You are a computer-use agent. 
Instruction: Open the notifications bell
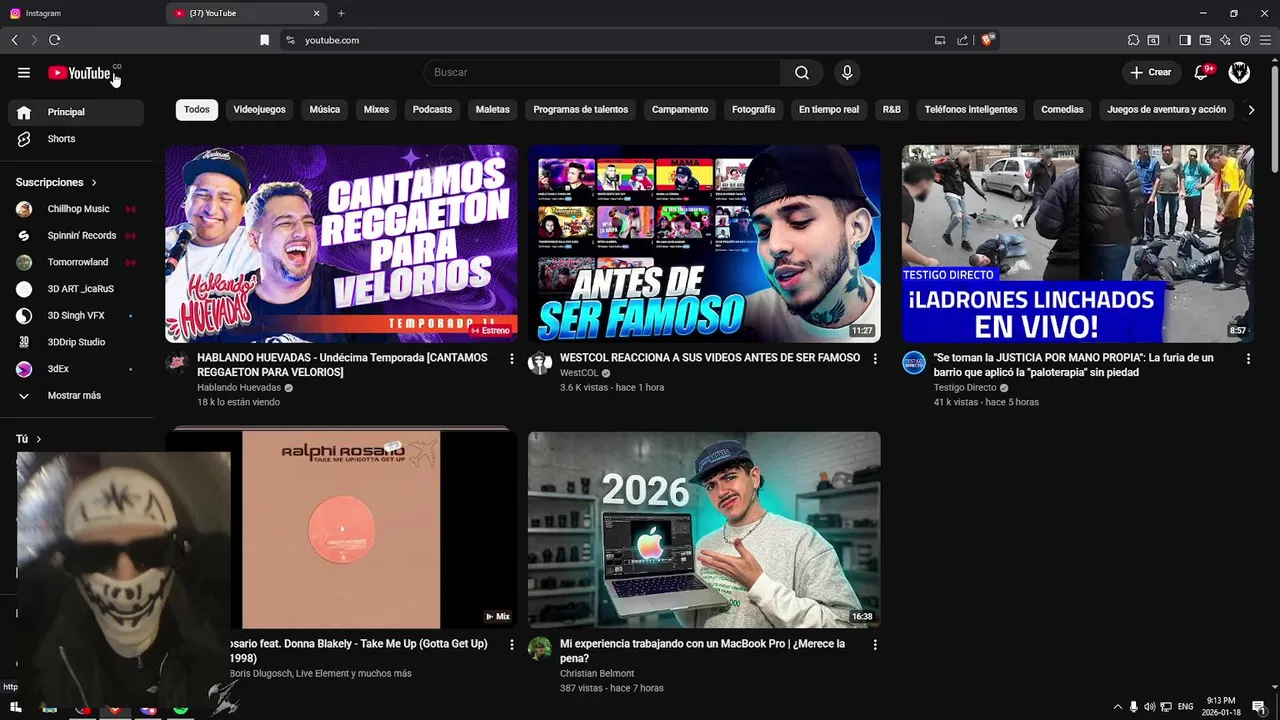tap(1202, 72)
